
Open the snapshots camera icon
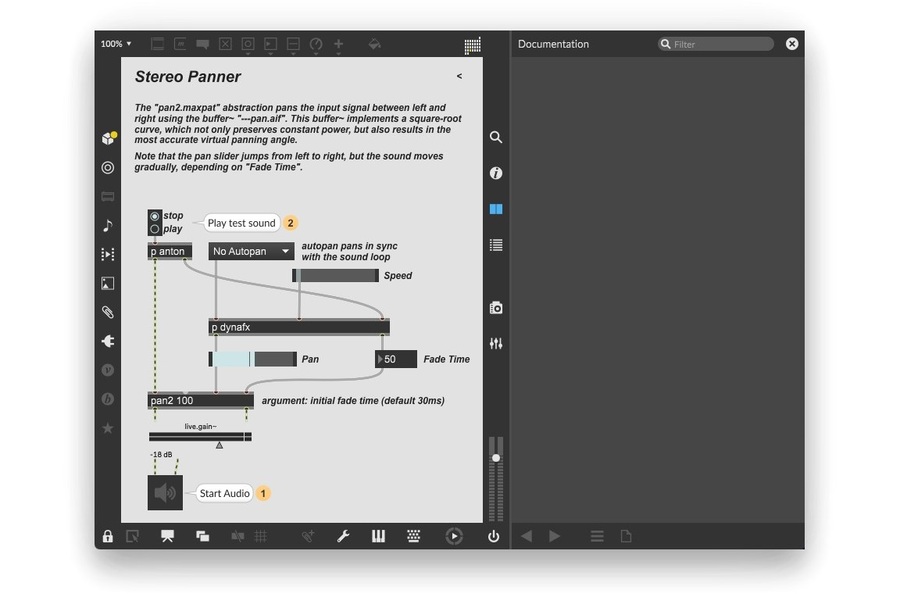coord(496,308)
